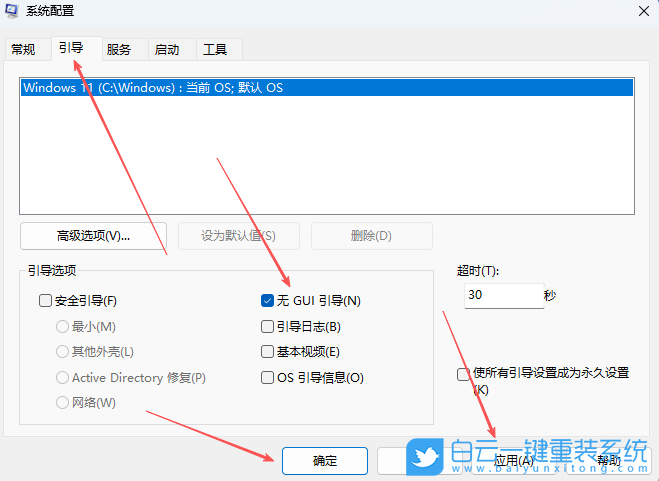Select the 其他外壳(L) radio option
The height and width of the screenshot is (481, 659).
coord(62,352)
